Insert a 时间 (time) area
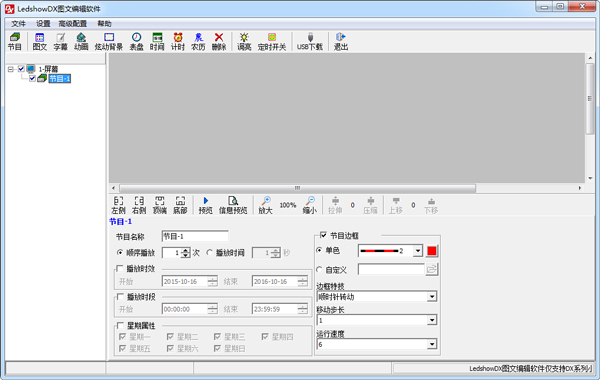The height and width of the screenshot is (380, 600). point(157,41)
